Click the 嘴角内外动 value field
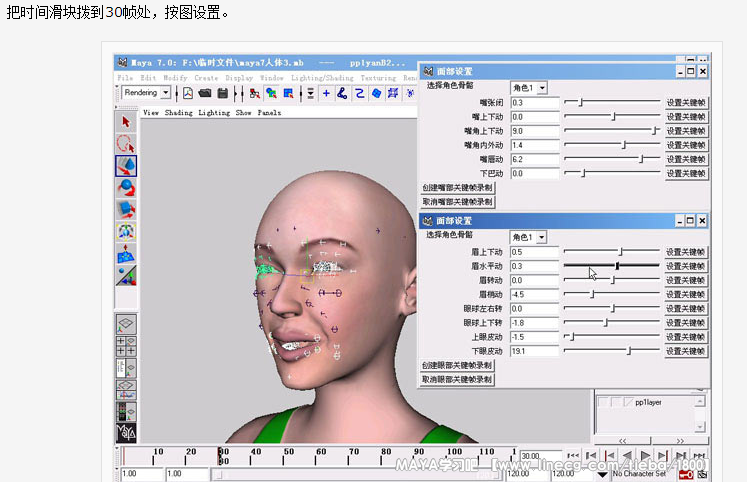The width and height of the screenshot is (747, 482). 535,145
